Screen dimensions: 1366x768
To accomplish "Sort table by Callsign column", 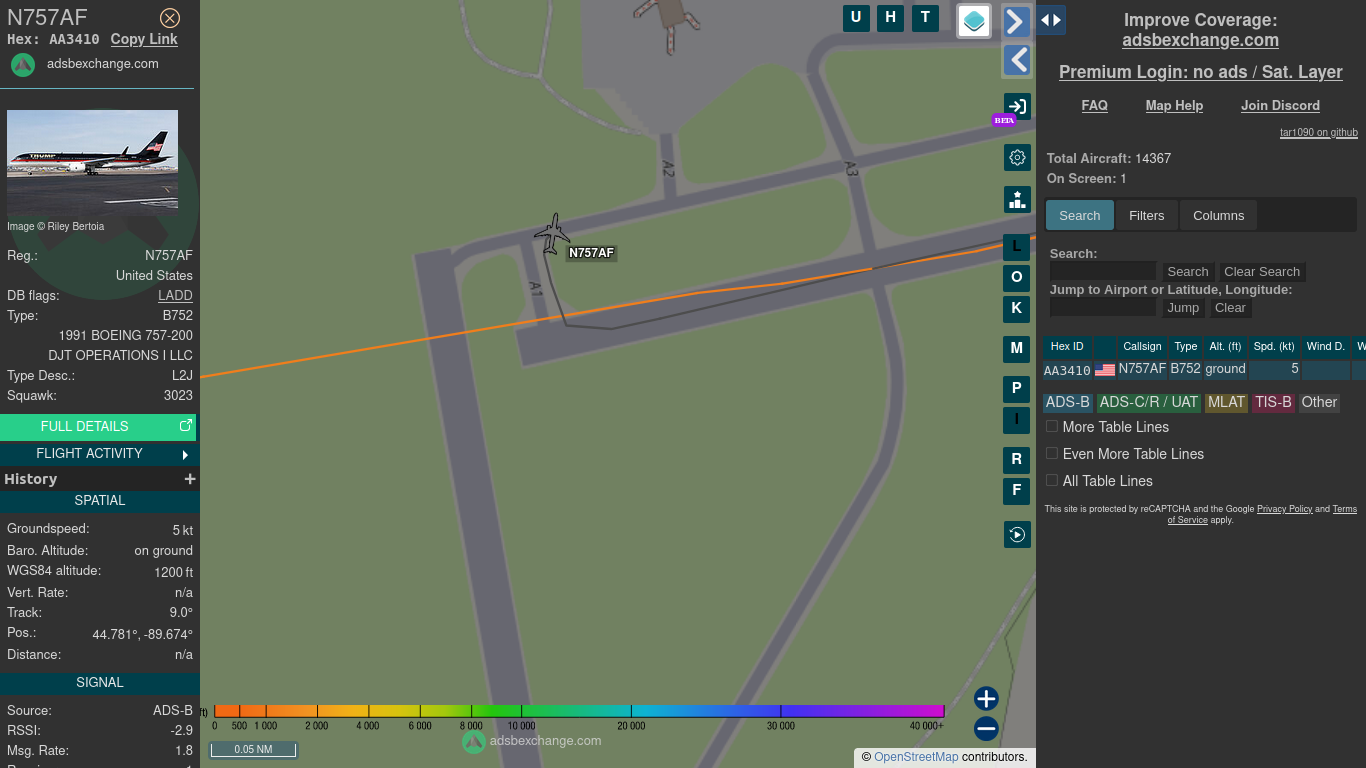I will tap(1142, 346).
